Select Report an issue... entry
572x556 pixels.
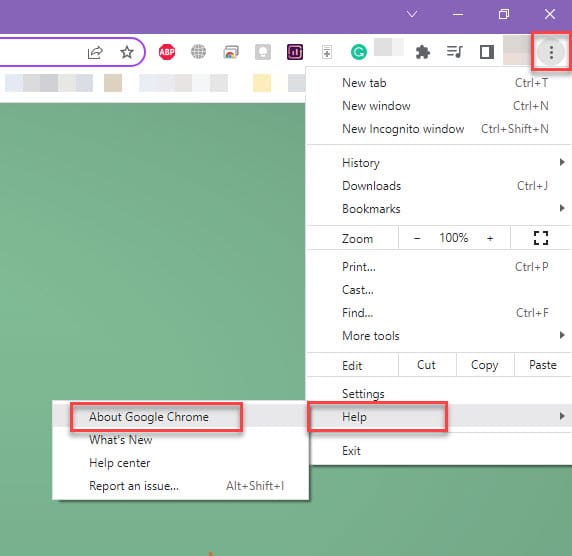[180, 486]
